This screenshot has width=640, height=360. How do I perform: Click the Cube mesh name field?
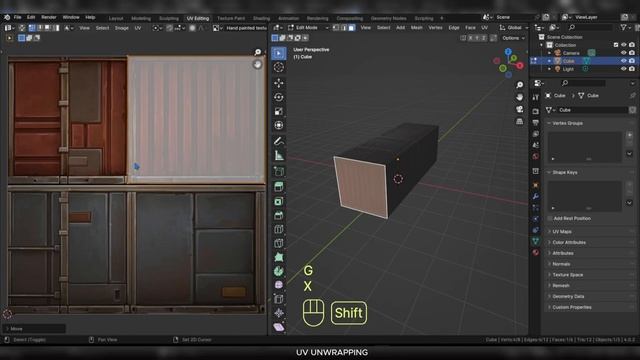[x=592, y=110]
